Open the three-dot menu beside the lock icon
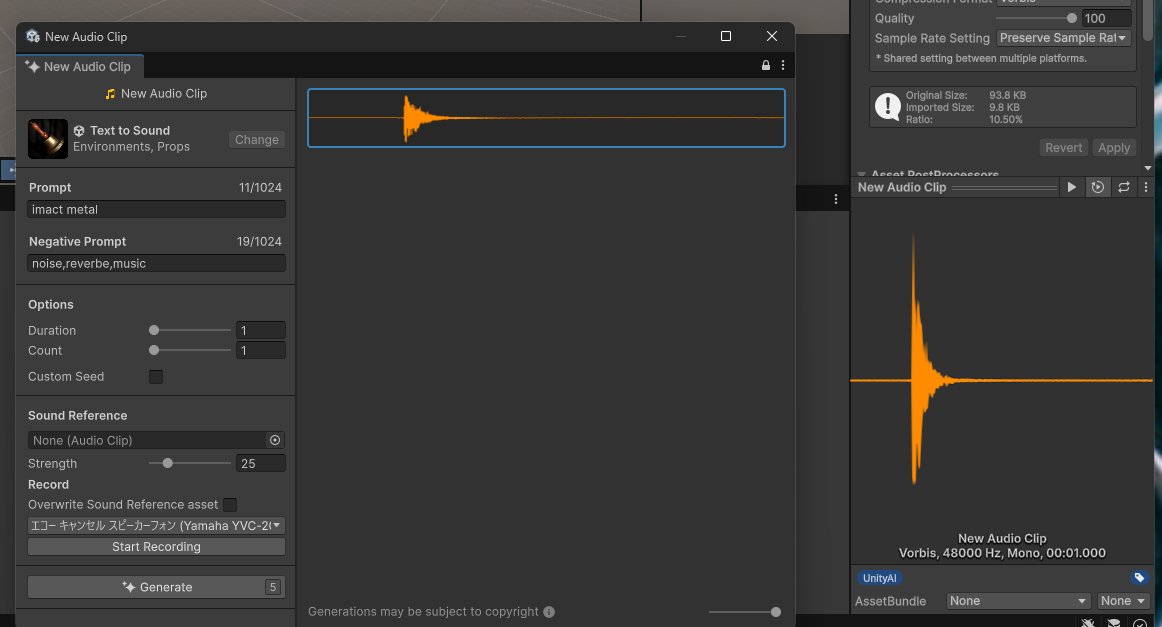The height and width of the screenshot is (627, 1162). [x=783, y=65]
